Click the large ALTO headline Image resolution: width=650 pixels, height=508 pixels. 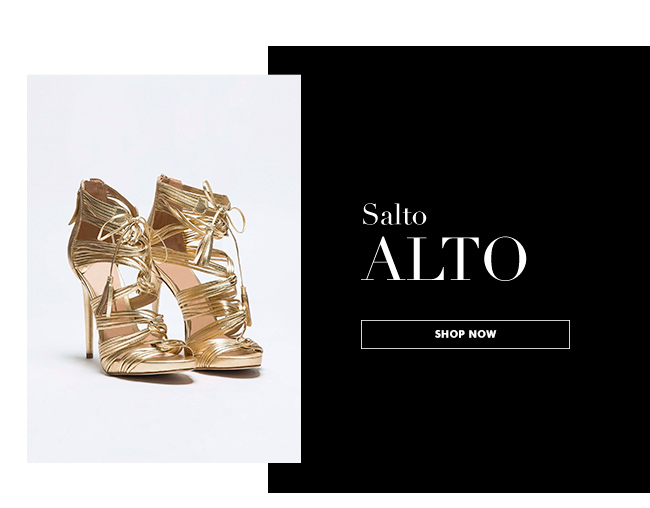coord(444,259)
